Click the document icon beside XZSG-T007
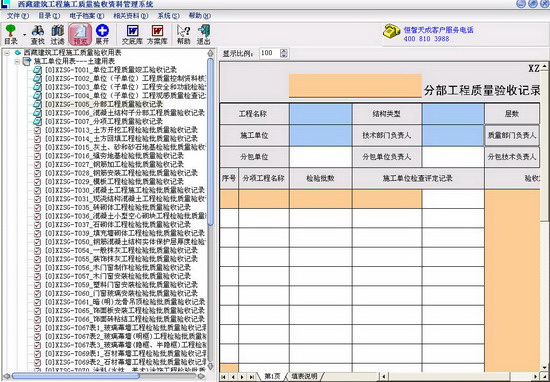Screen dimensions: 550x382 click(37, 121)
